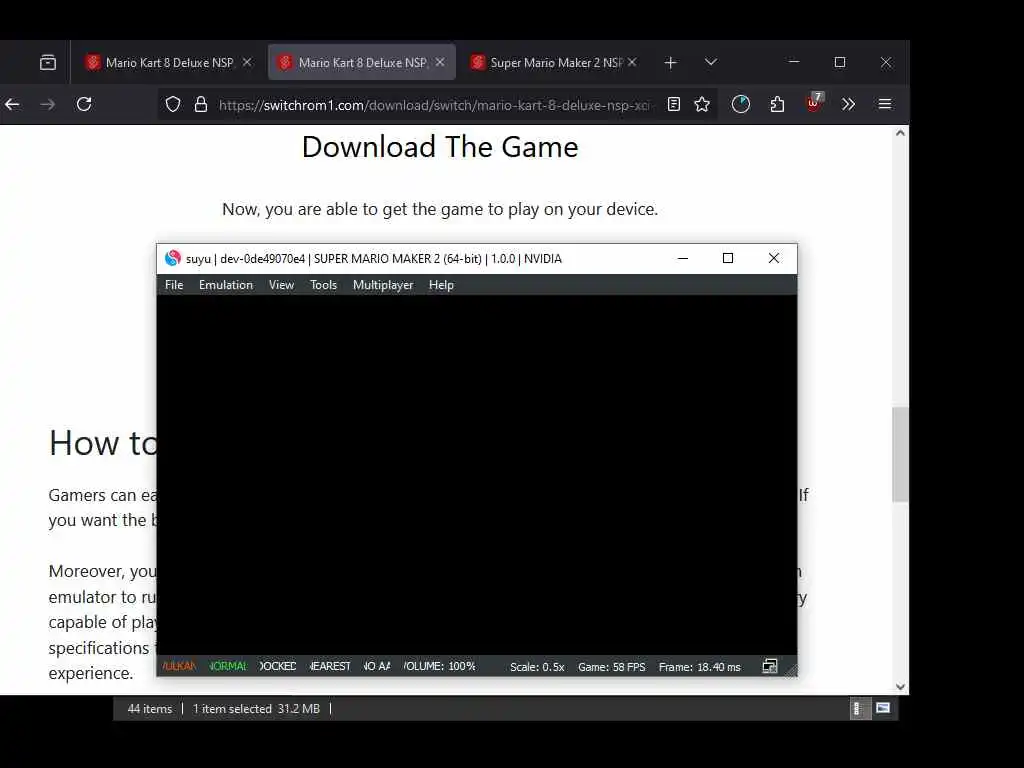Close the active Mario Kart 8 Deluxe tab
Image resolution: width=1024 pixels, height=768 pixels.
pyautogui.click(x=440, y=62)
